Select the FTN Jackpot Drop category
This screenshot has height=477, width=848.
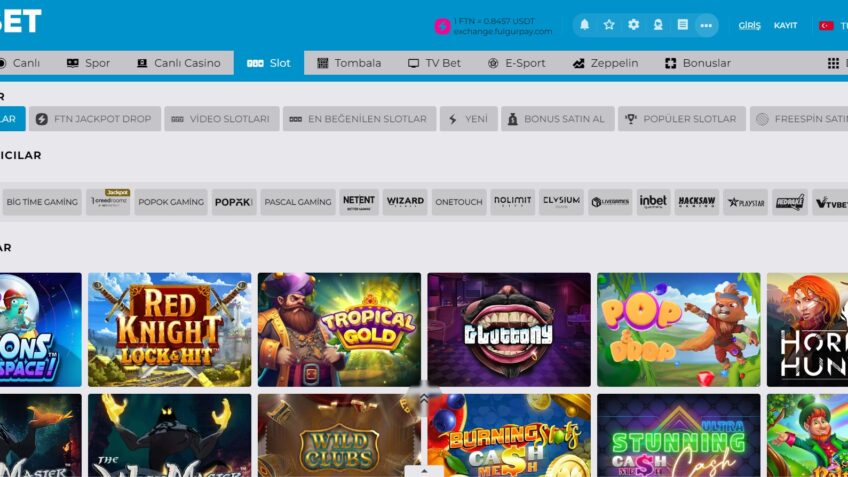pyautogui.click(x=93, y=119)
